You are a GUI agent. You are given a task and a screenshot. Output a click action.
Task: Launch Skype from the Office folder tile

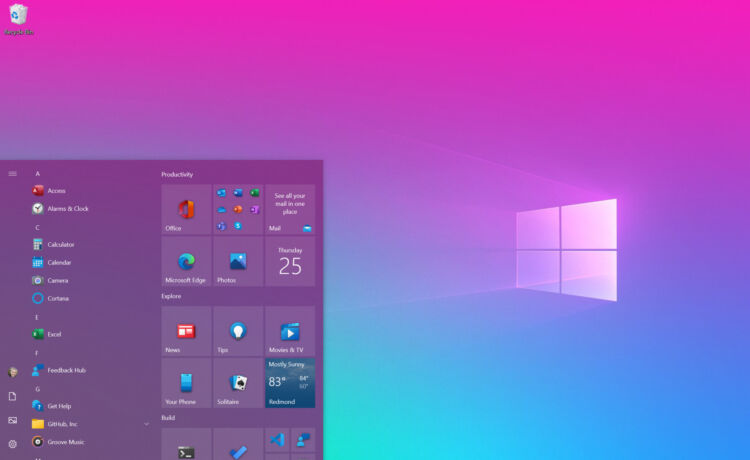pyautogui.click(x=238, y=226)
